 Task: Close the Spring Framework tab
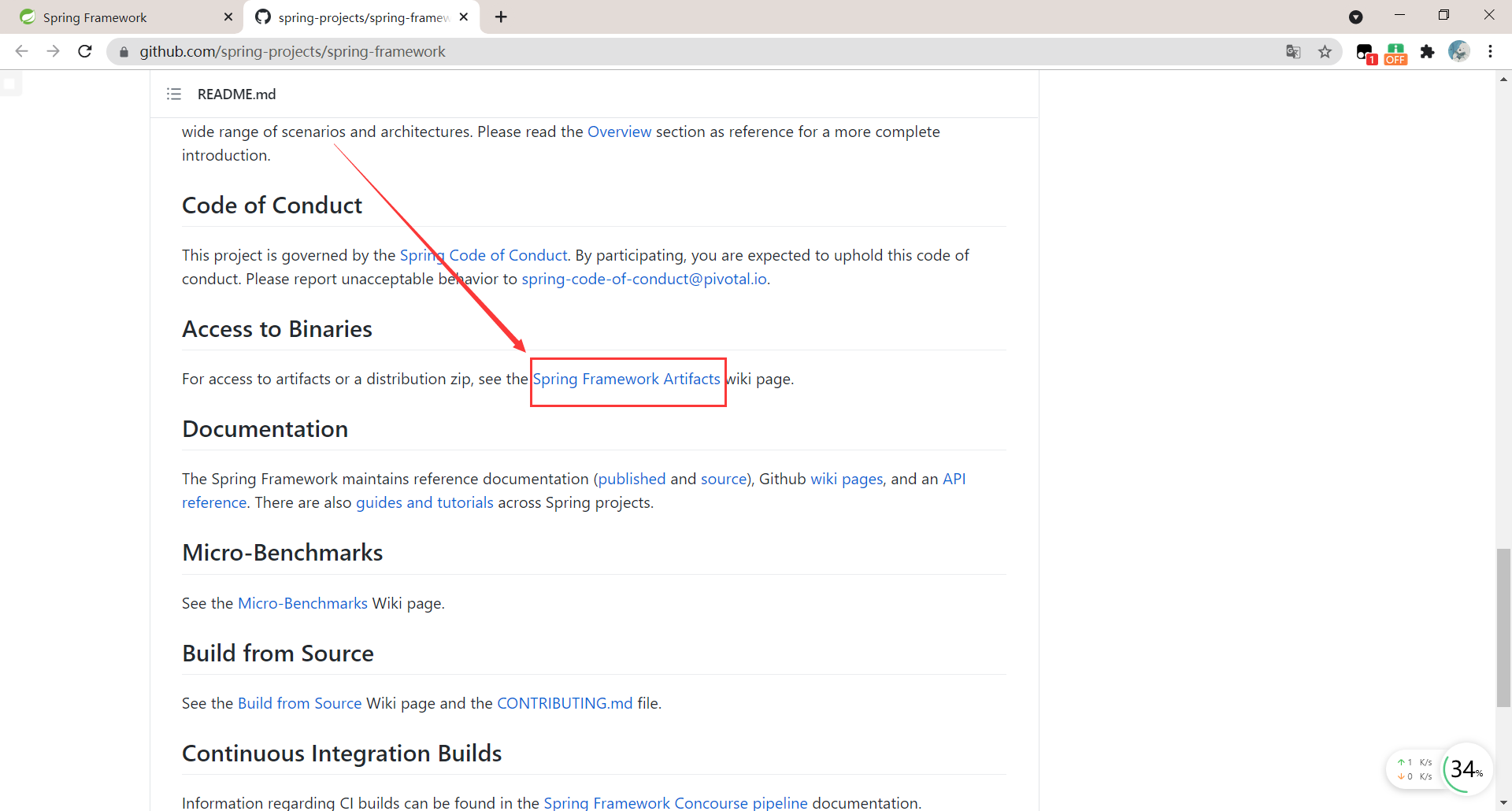pos(228,17)
